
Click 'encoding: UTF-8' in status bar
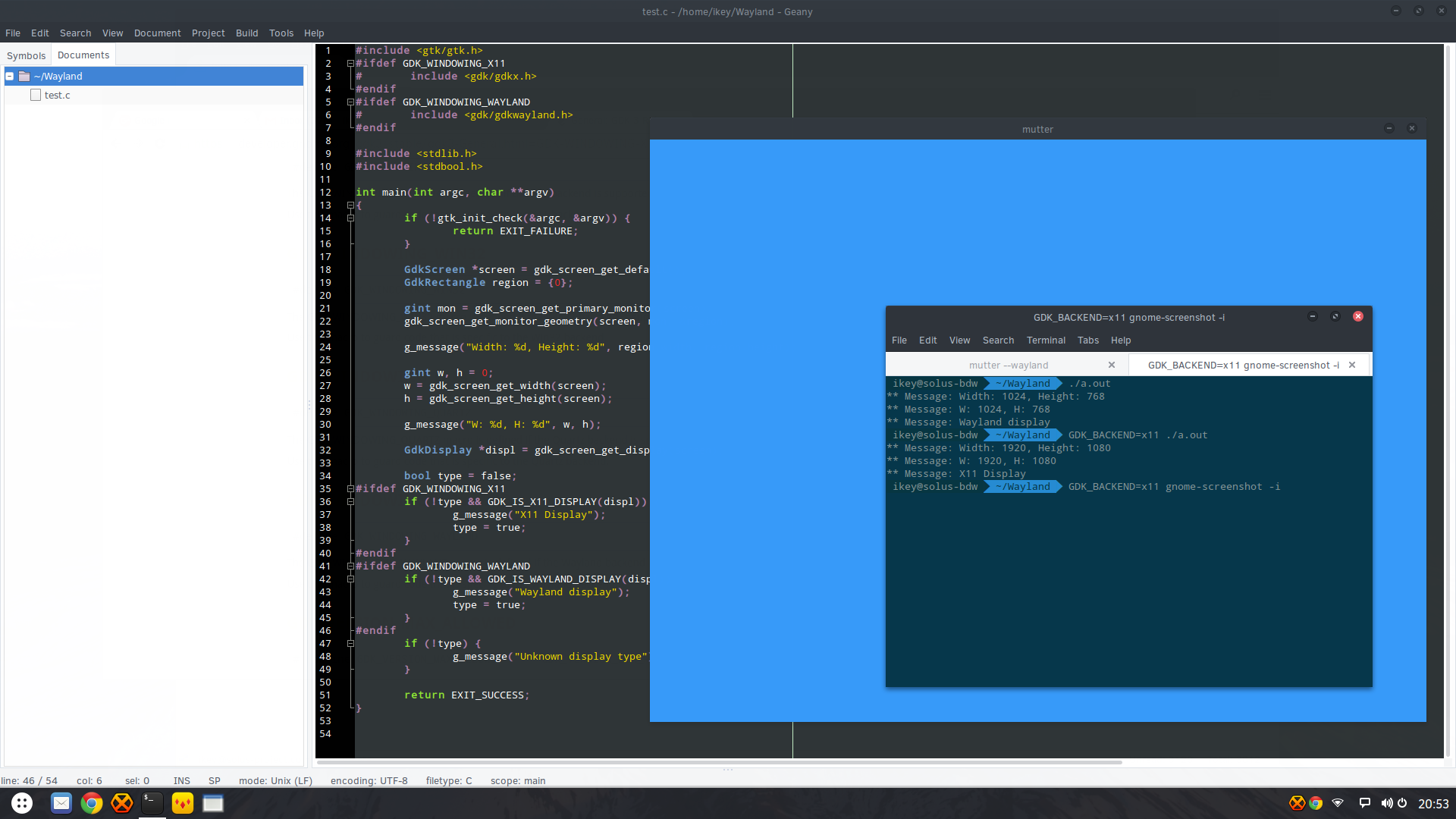click(369, 781)
